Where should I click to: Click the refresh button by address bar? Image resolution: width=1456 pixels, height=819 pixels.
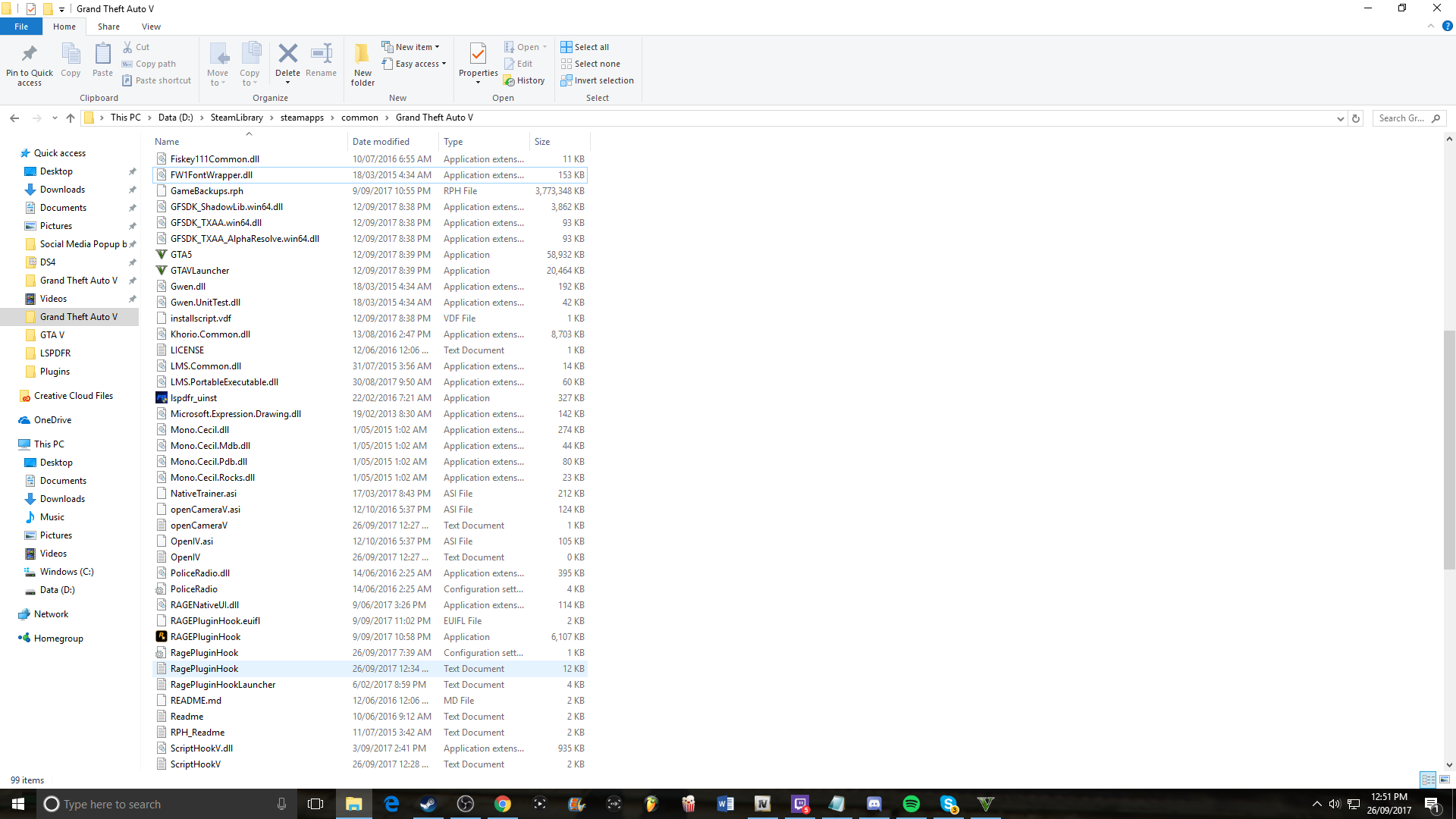pyautogui.click(x=1356, y=118)
